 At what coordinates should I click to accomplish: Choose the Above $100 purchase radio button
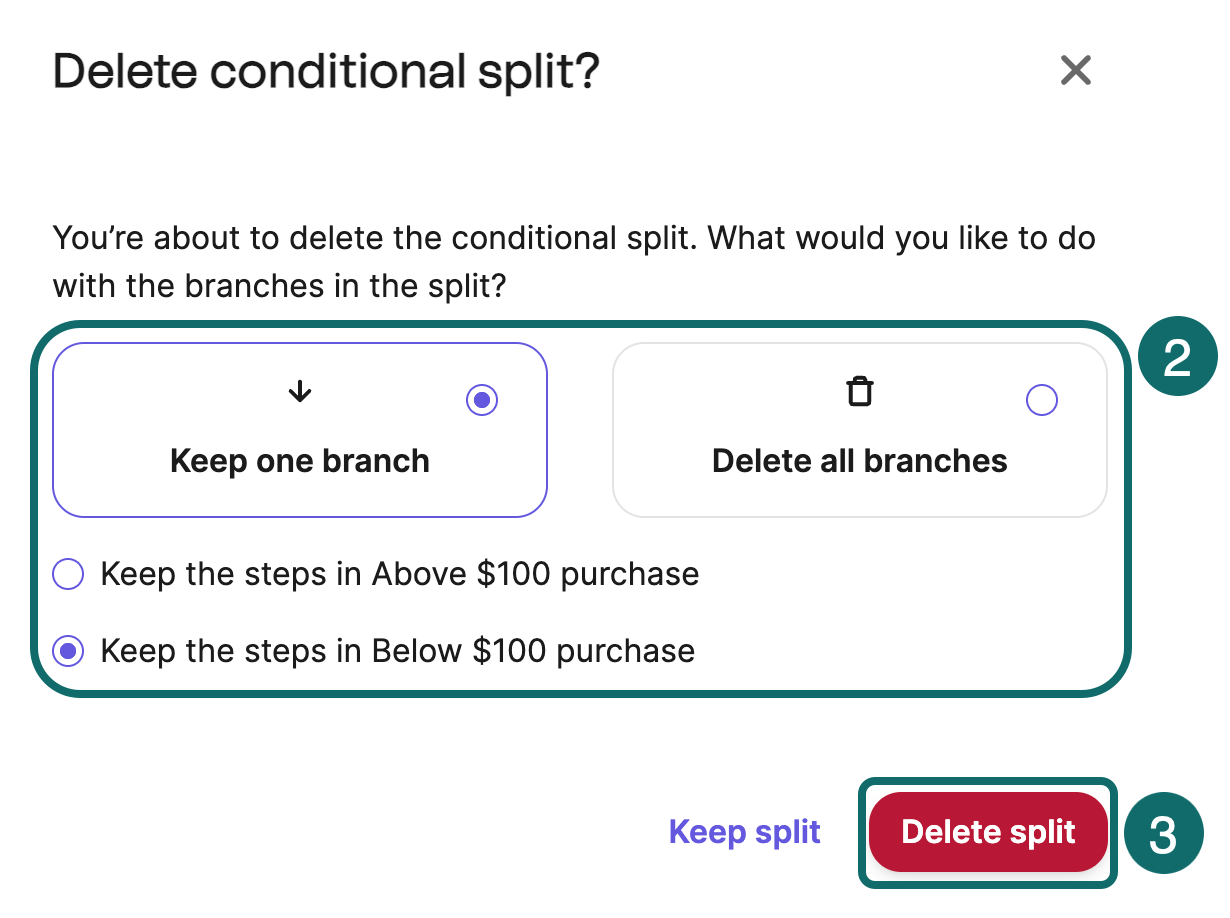tap(69, 575)
